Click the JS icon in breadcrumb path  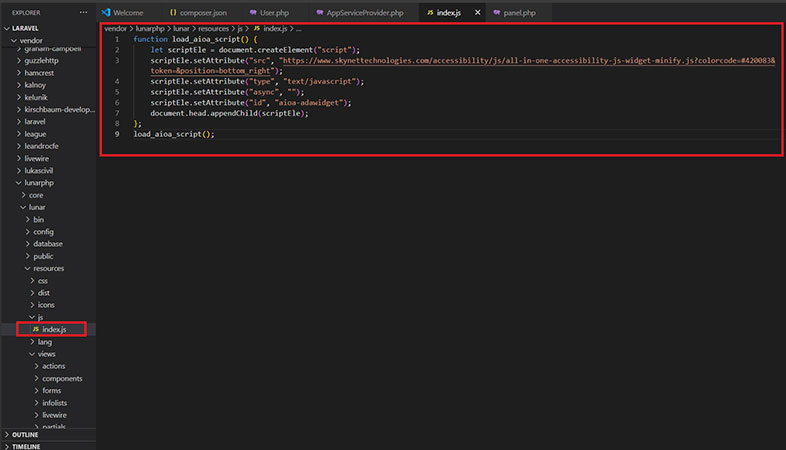tap(256, 28)
